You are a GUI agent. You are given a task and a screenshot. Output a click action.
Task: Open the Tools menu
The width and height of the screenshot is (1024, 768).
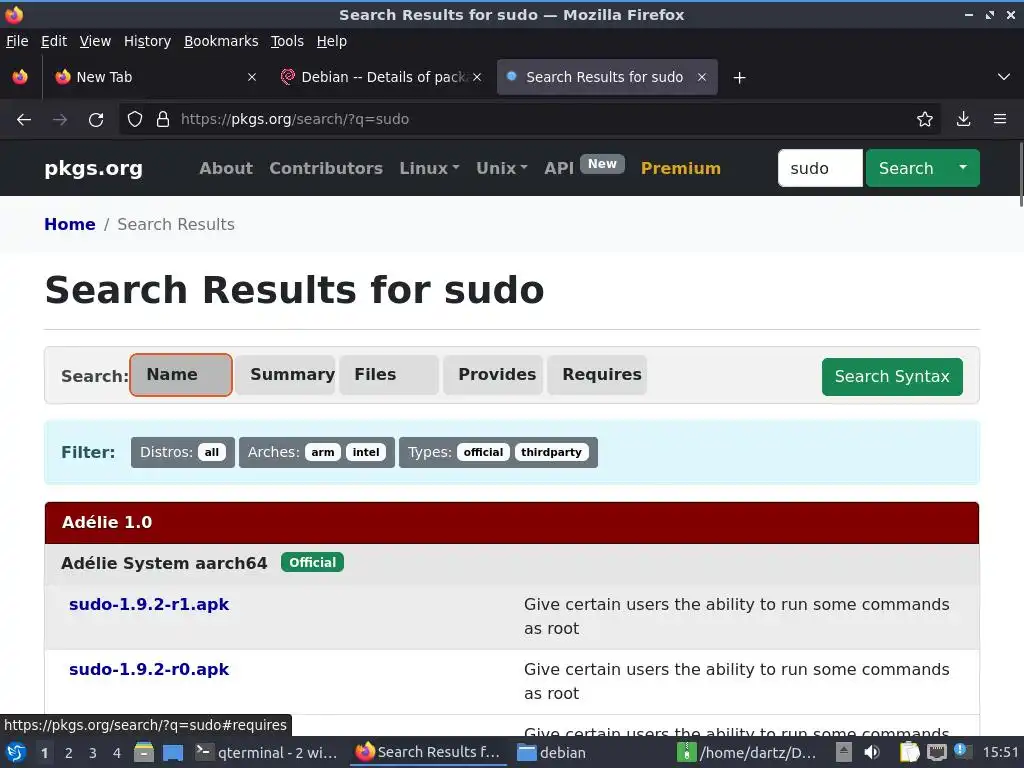point(287,41)
